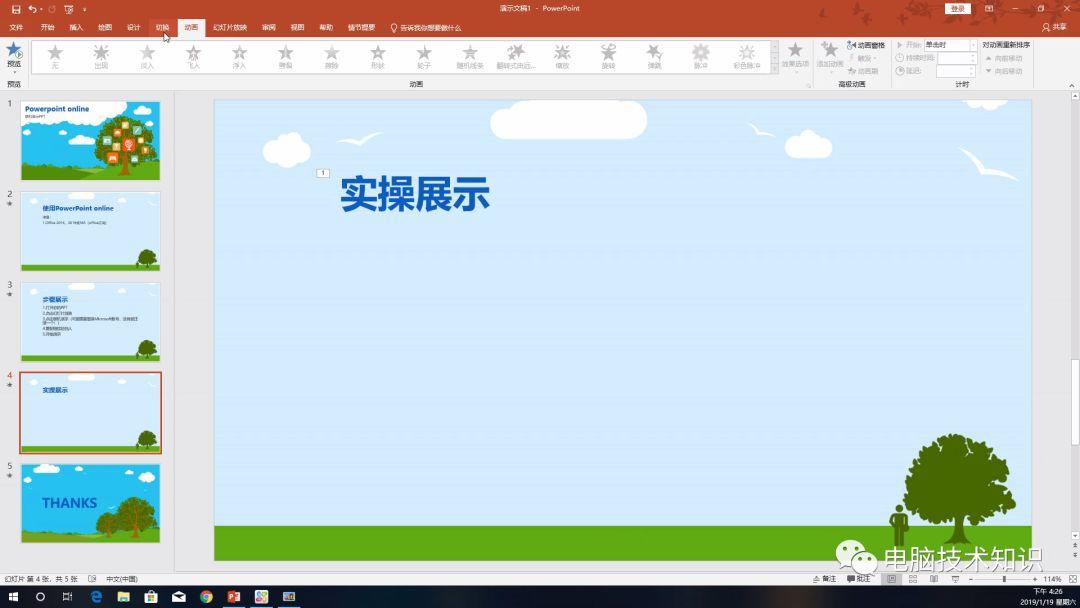Toggle the Comments (批注) pane
The height and width of the screenshot is (608, 1080).
pyautogui.click(x=858, y=579)
